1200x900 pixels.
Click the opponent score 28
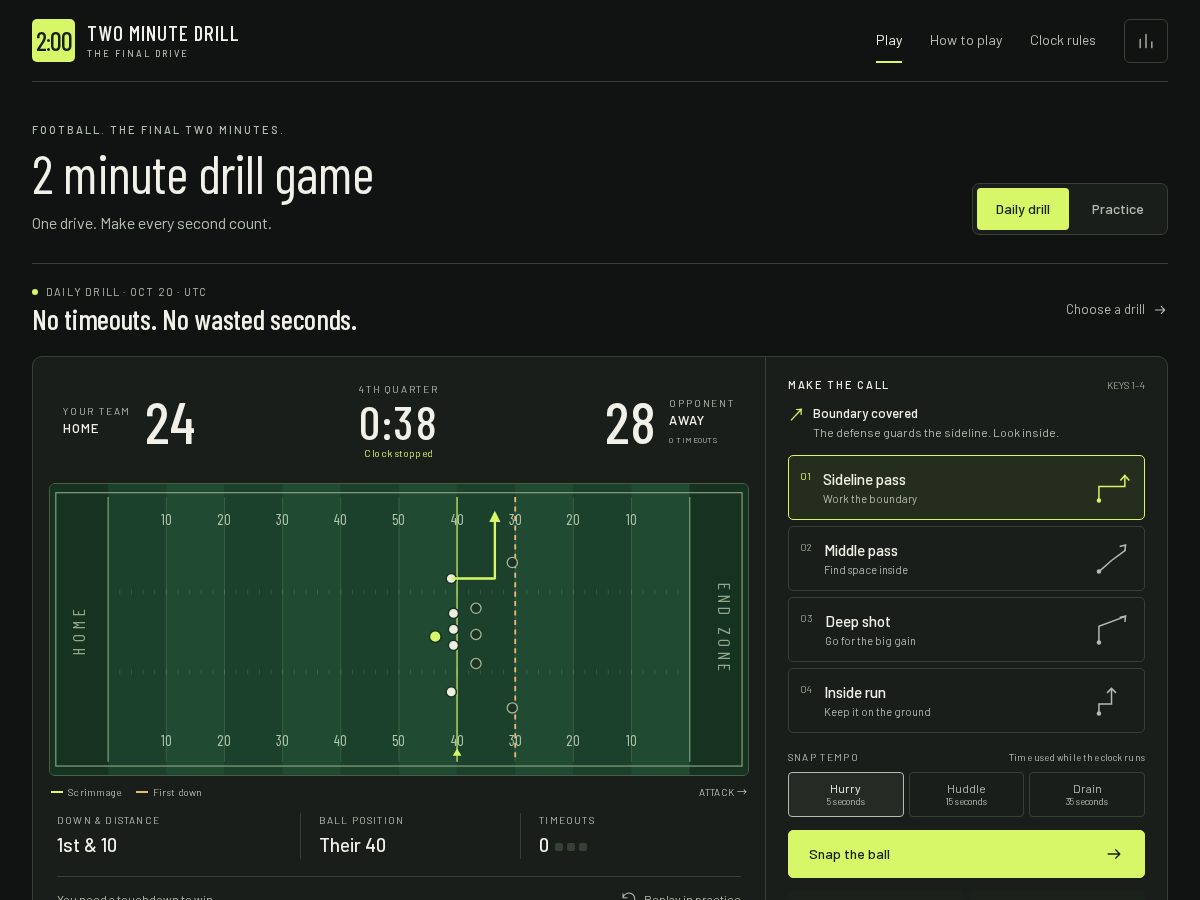pyautogui.click(x=630, y=424)
